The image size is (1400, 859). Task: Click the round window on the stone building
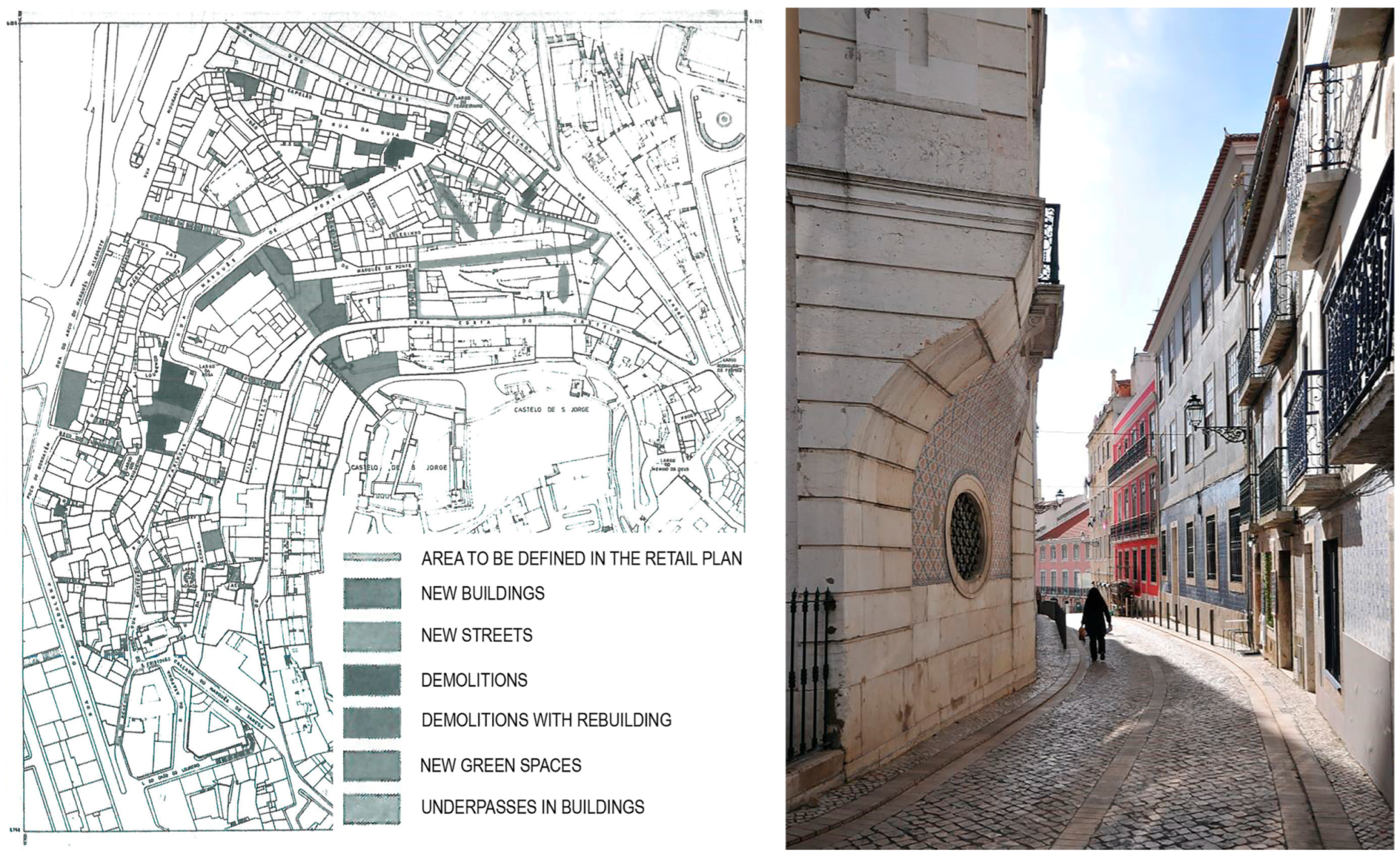(x=967, y=535)
